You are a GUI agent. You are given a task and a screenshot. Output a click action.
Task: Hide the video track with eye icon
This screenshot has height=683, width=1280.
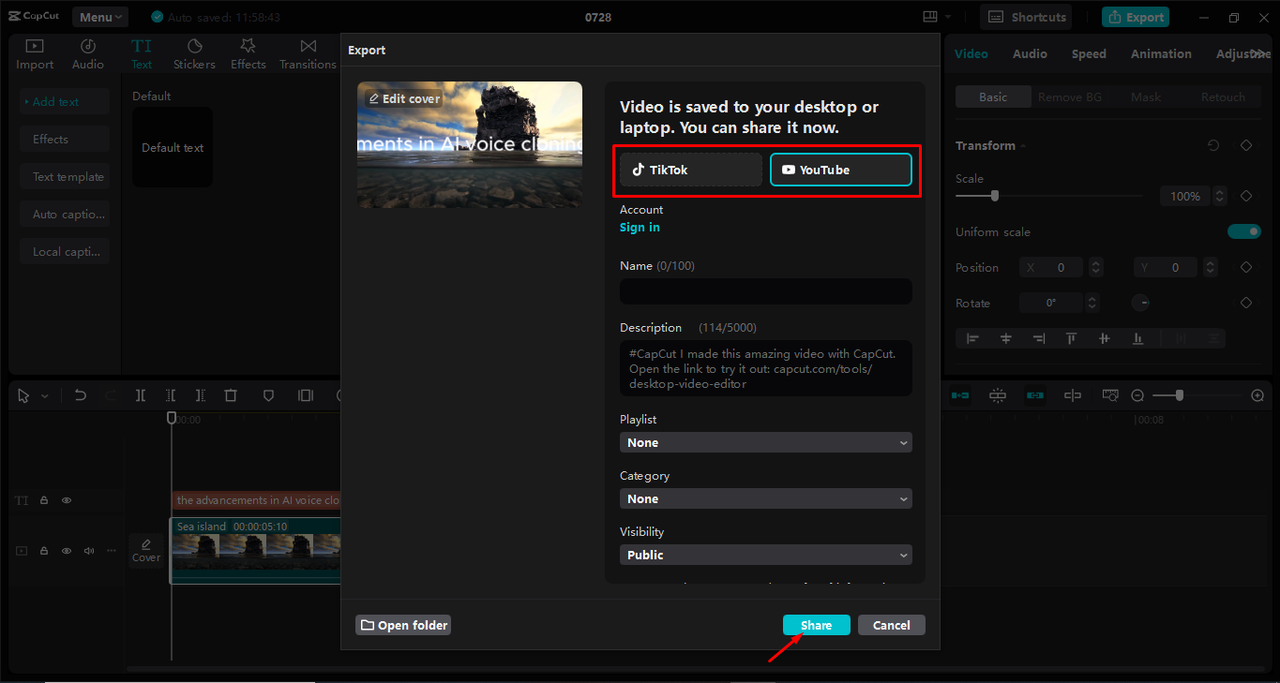coord(67,551)
